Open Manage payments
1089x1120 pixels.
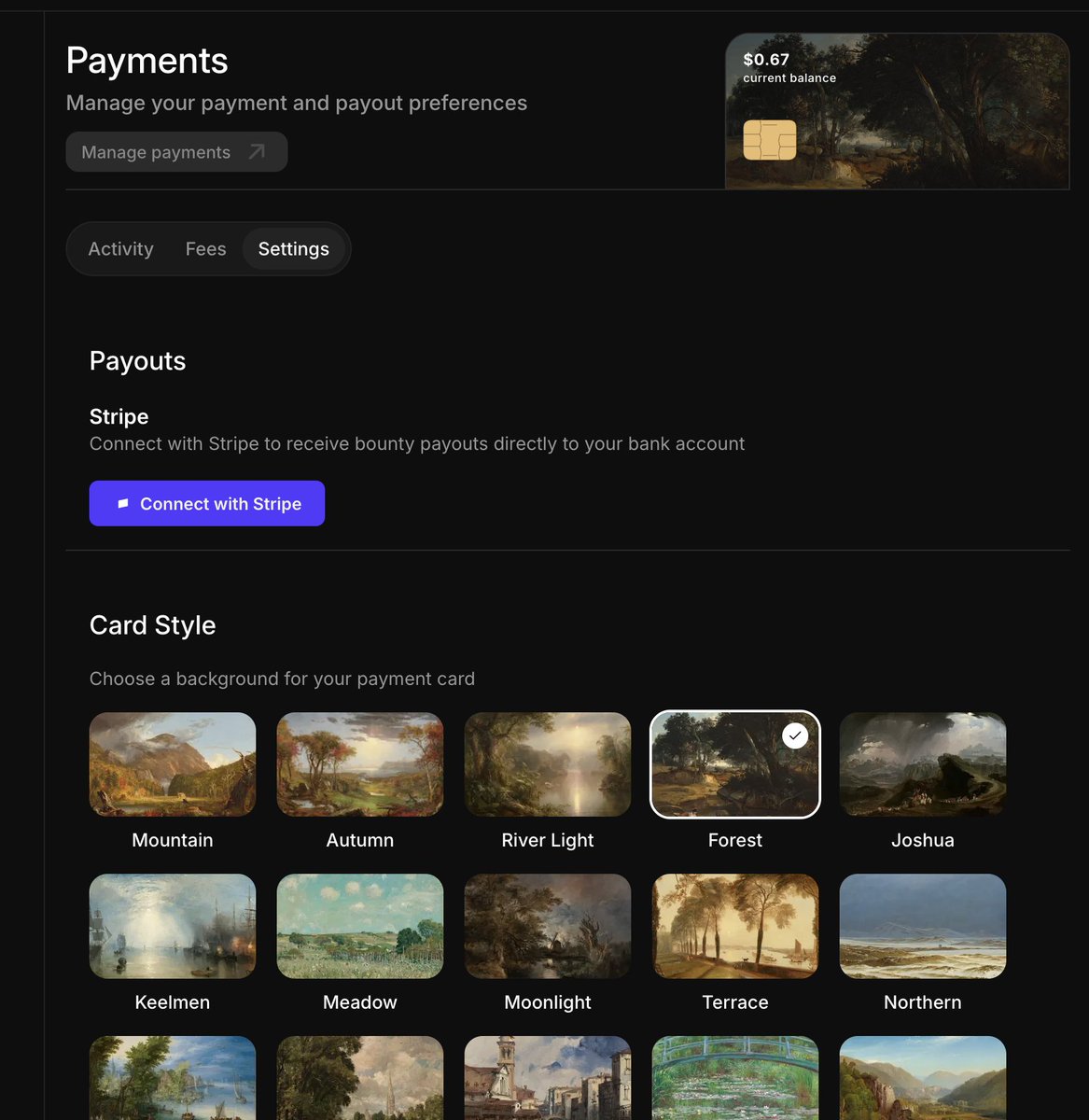176,152
